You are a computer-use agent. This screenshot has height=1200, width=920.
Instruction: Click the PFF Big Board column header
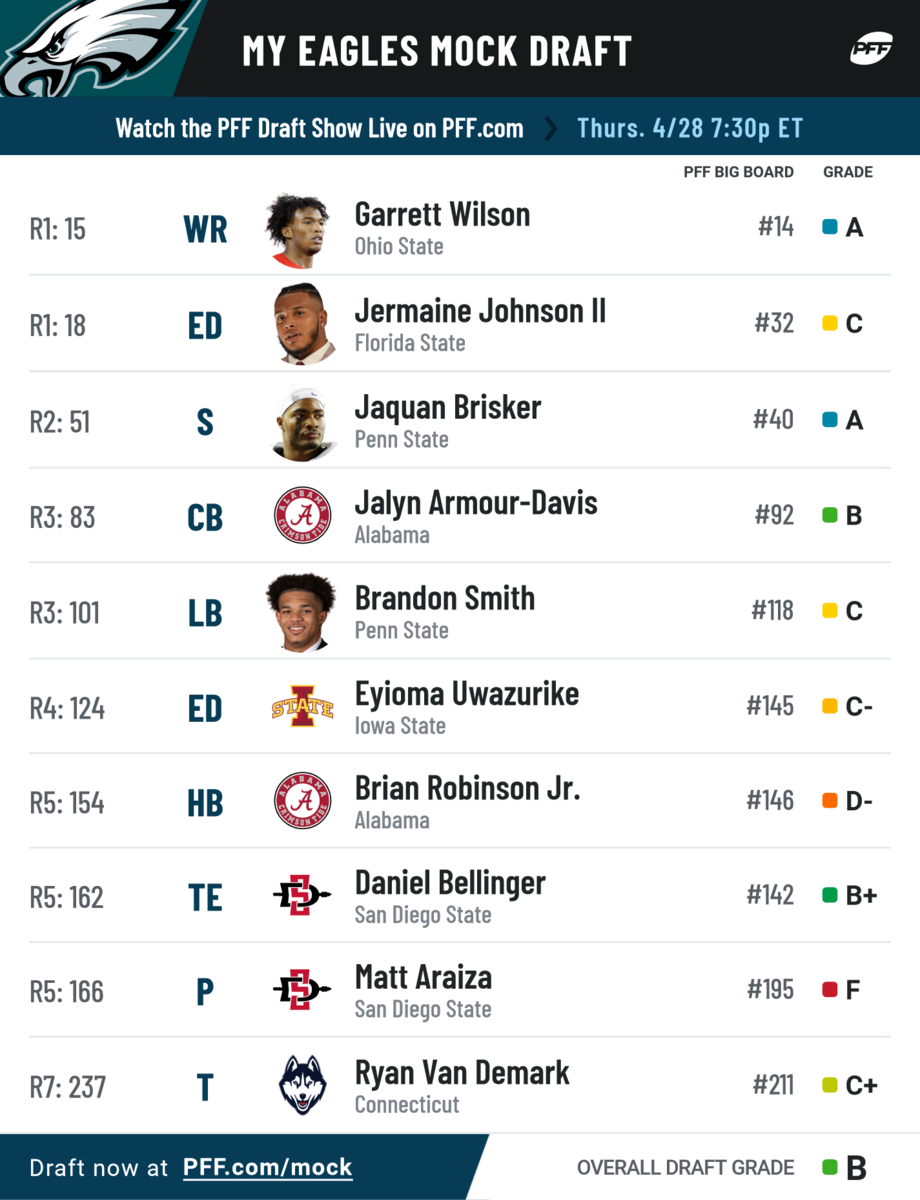point(738,172)
